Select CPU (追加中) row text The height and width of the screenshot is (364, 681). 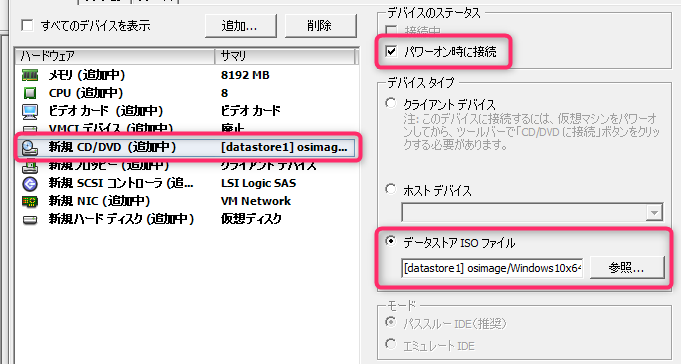coord(86,93)
